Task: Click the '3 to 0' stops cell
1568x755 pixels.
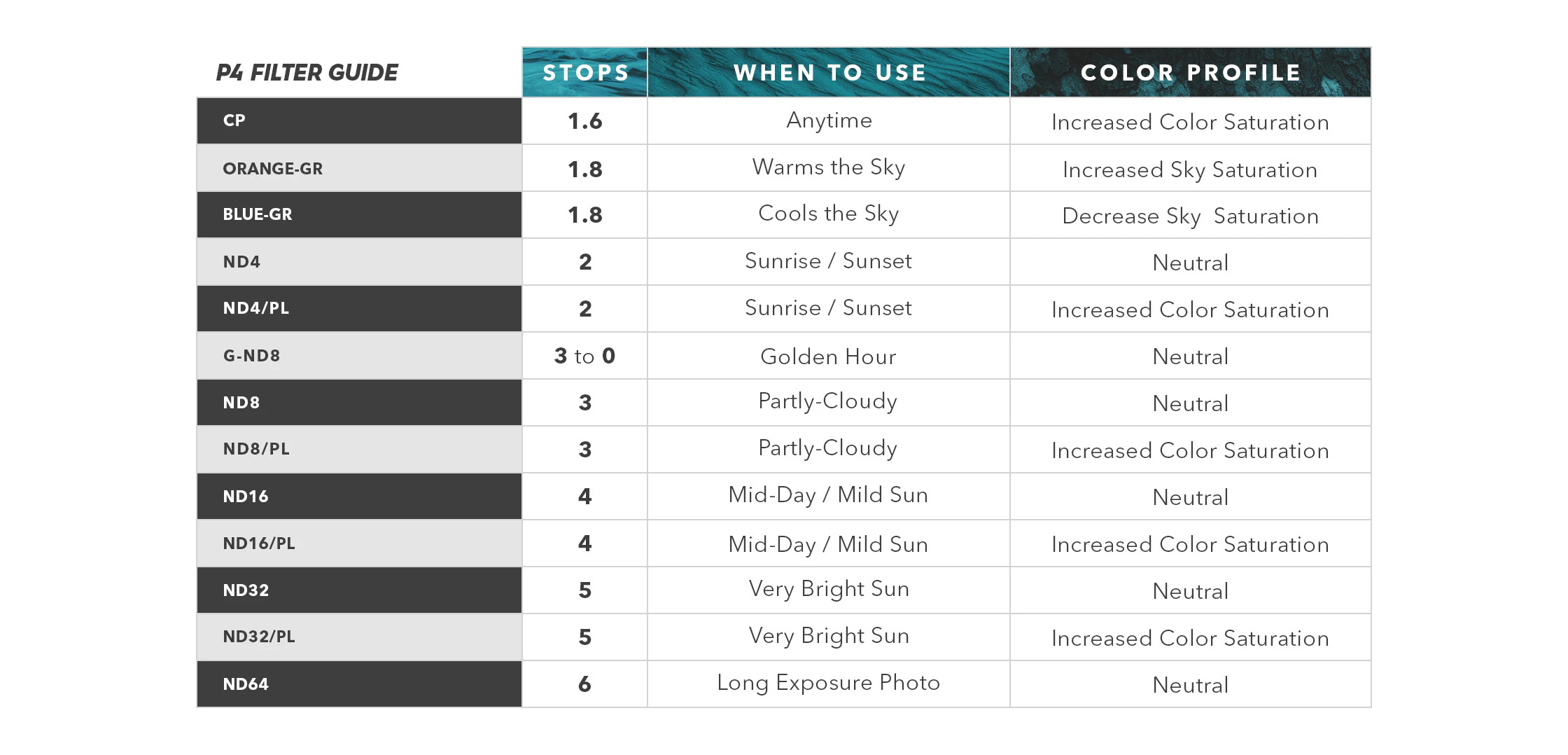Action: pos(585,356)
